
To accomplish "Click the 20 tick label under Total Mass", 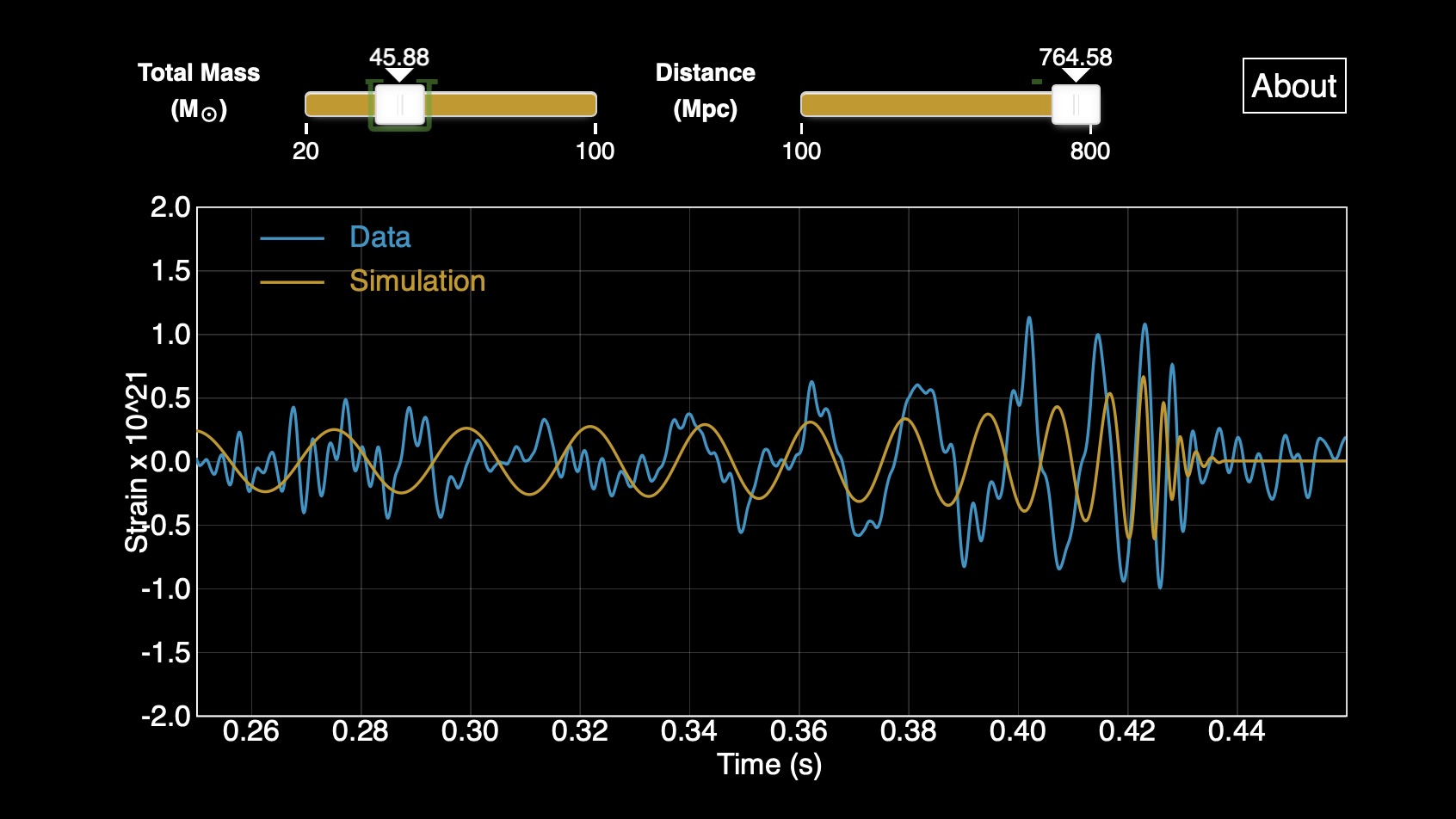I will 305,151.
